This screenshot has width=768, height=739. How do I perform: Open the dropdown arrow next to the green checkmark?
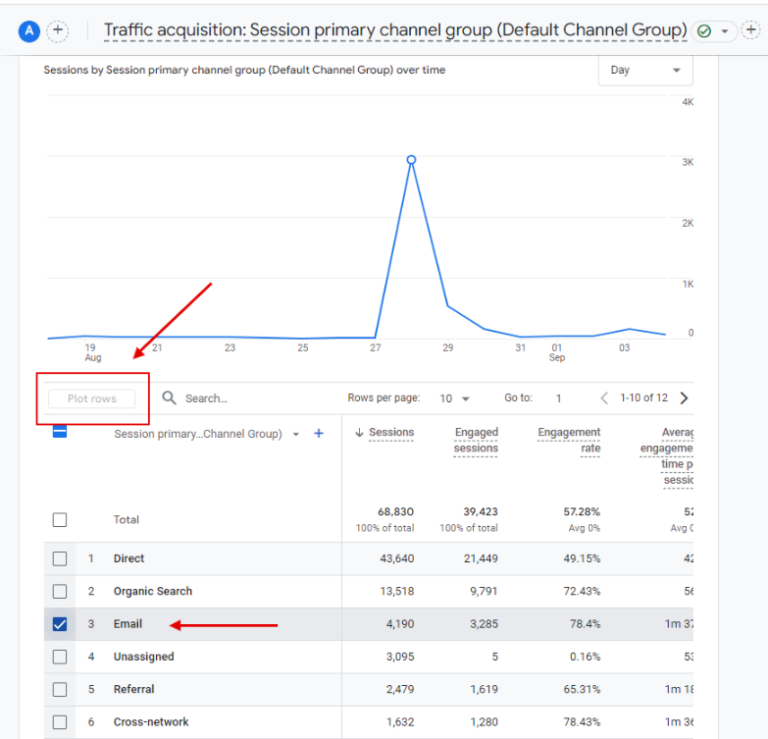(x=724, y=31)
